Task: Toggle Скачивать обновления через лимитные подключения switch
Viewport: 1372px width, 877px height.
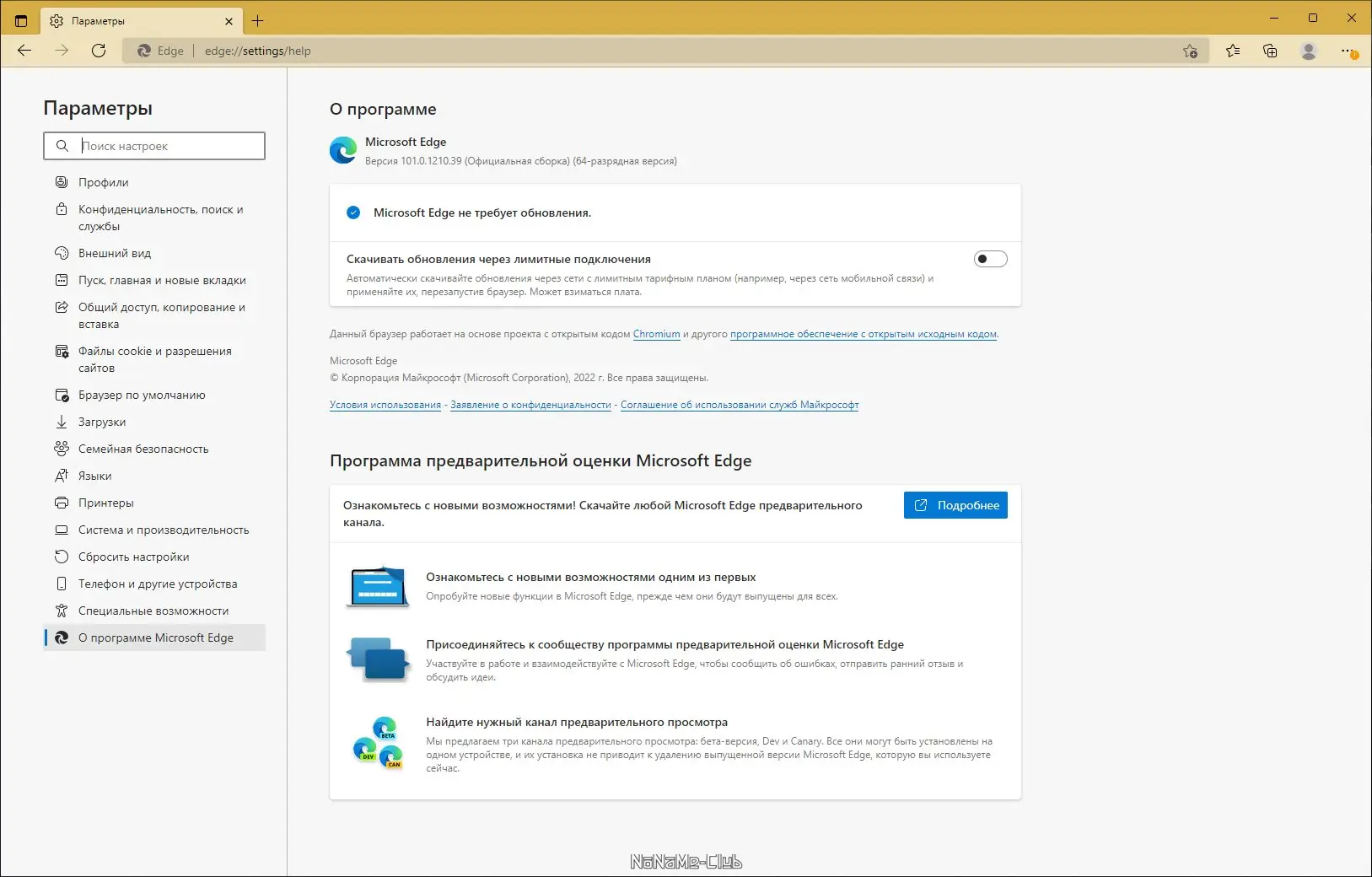Action: click(990, 259)
